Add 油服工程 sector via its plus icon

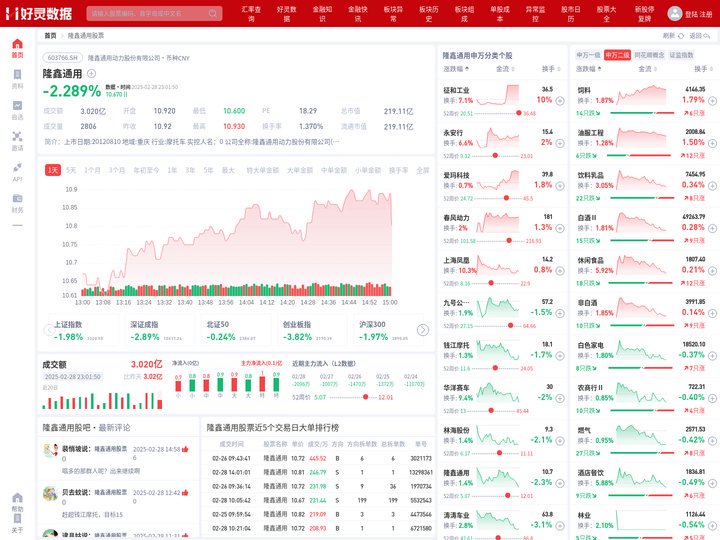(712, 143)
